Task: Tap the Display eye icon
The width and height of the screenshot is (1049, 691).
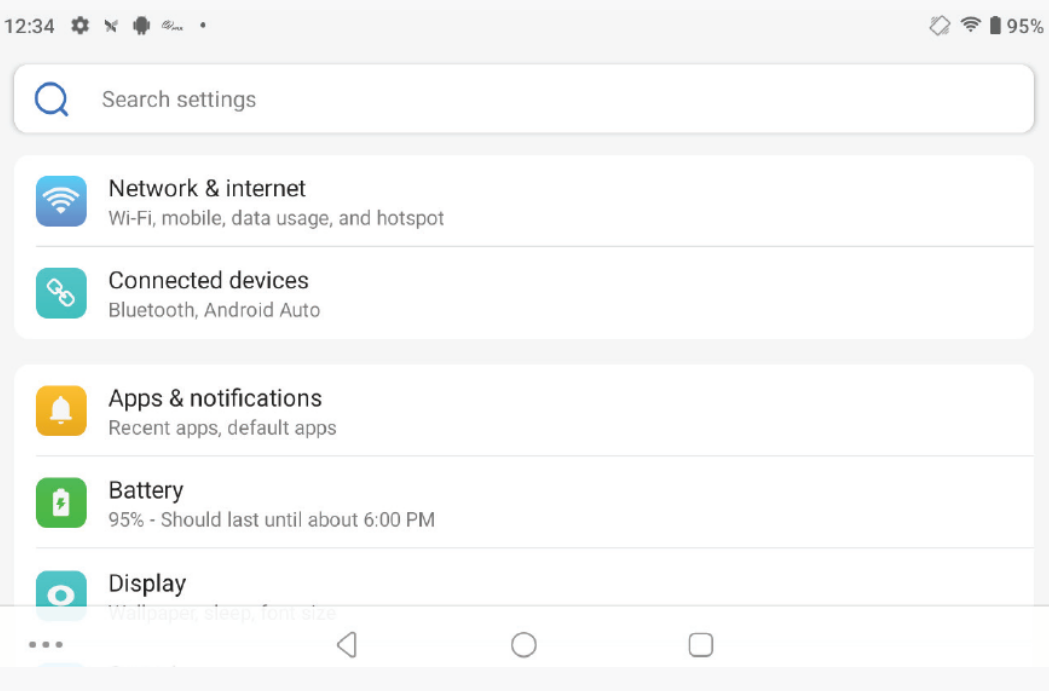Action: click(x=61, y=591)
